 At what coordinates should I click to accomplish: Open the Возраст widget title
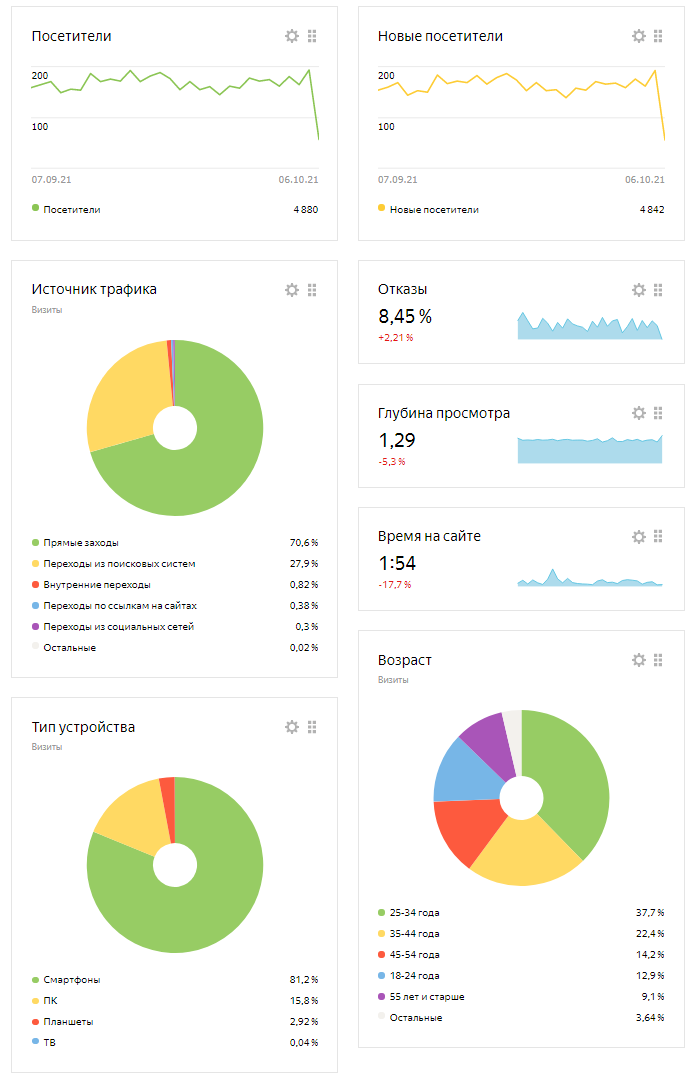[404, 660]
